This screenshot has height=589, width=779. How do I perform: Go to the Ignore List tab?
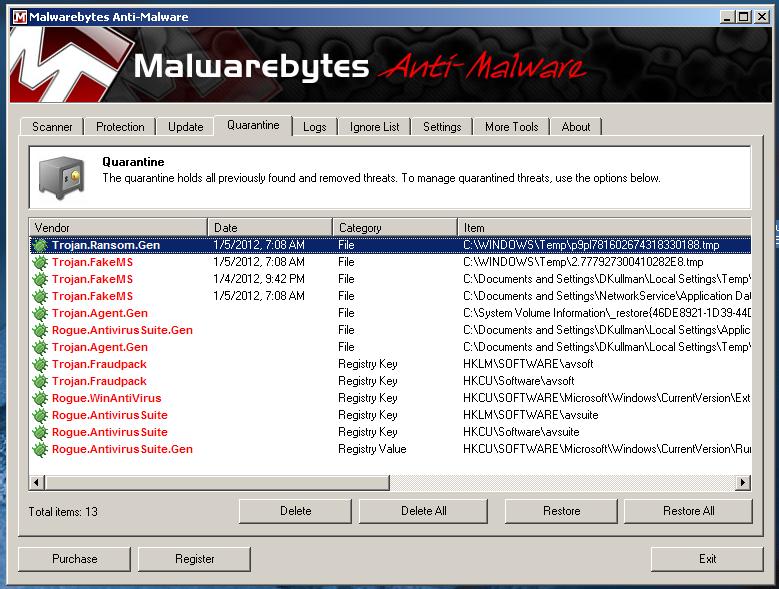[x=375, y=127]
